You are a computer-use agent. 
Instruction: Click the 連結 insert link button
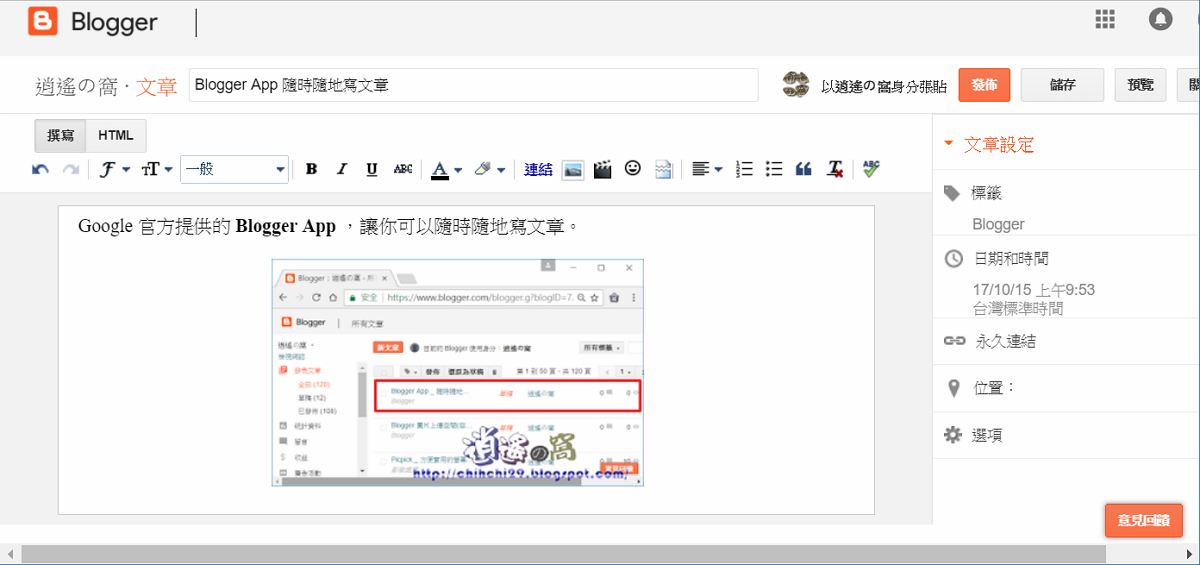538,170
